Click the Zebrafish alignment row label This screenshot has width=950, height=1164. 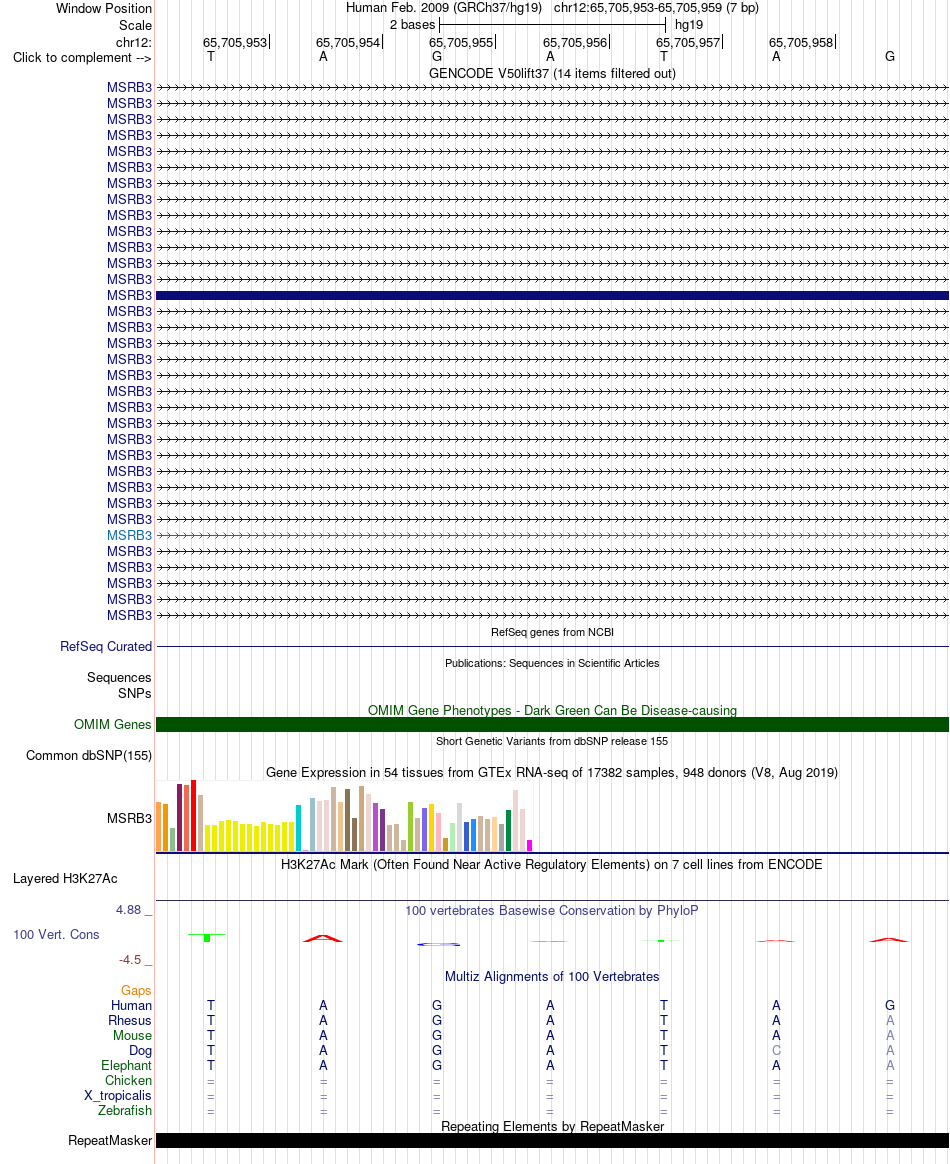[125, 1111]
